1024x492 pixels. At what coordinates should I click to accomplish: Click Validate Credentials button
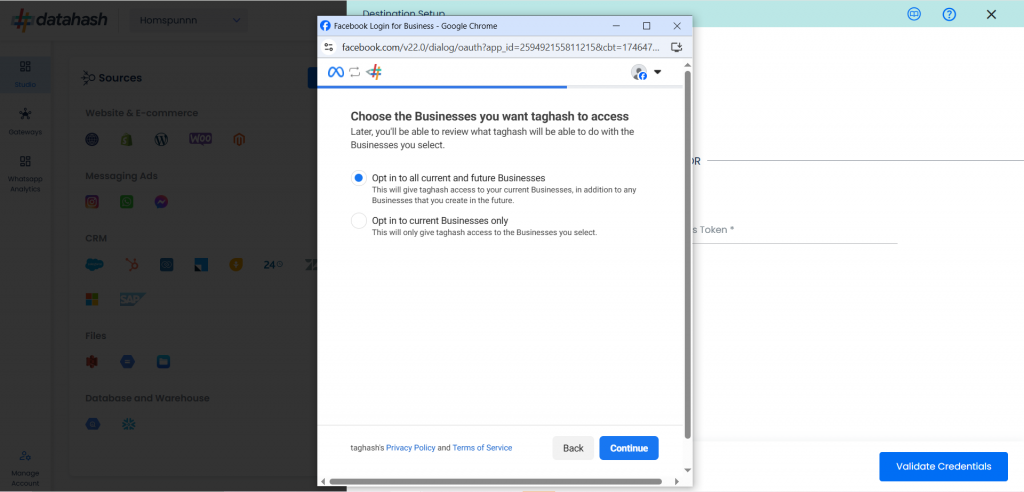[943, 467]
